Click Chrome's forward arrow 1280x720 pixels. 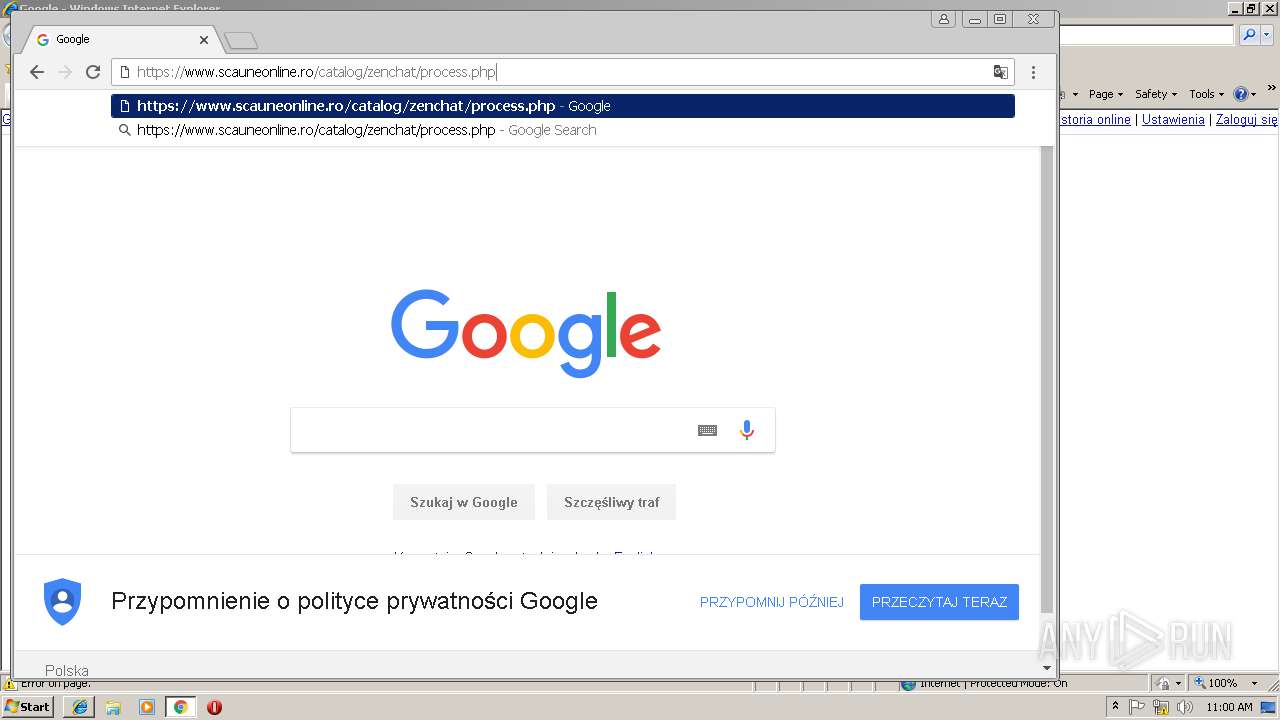[65, 72]
